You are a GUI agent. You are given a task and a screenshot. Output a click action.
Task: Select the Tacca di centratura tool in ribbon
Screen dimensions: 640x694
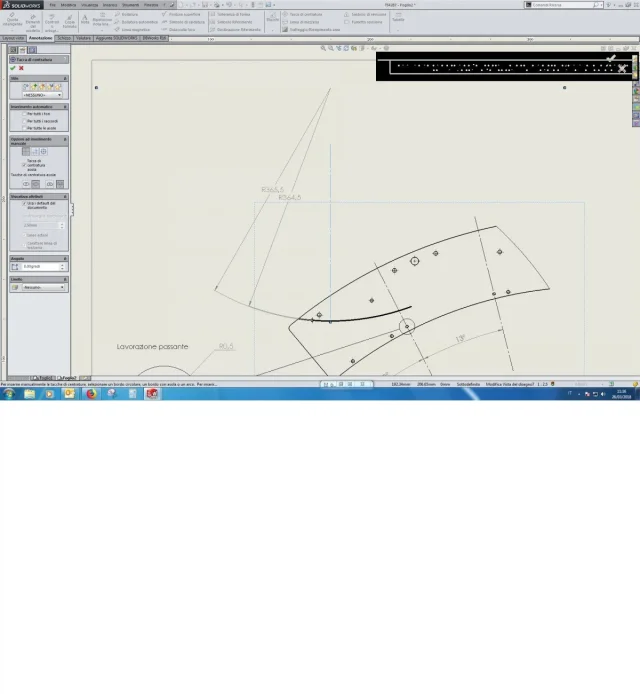[303, 15]
